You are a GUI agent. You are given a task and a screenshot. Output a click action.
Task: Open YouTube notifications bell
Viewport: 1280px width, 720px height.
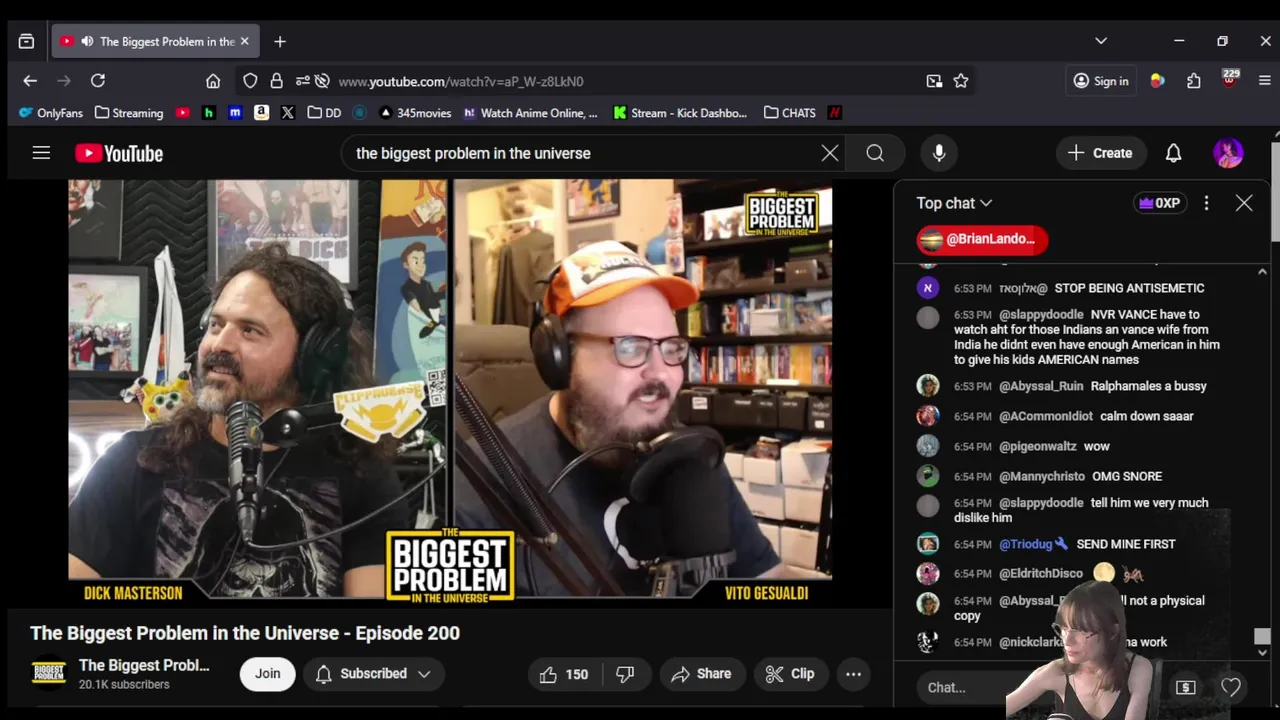click(x=1173, y=153)
